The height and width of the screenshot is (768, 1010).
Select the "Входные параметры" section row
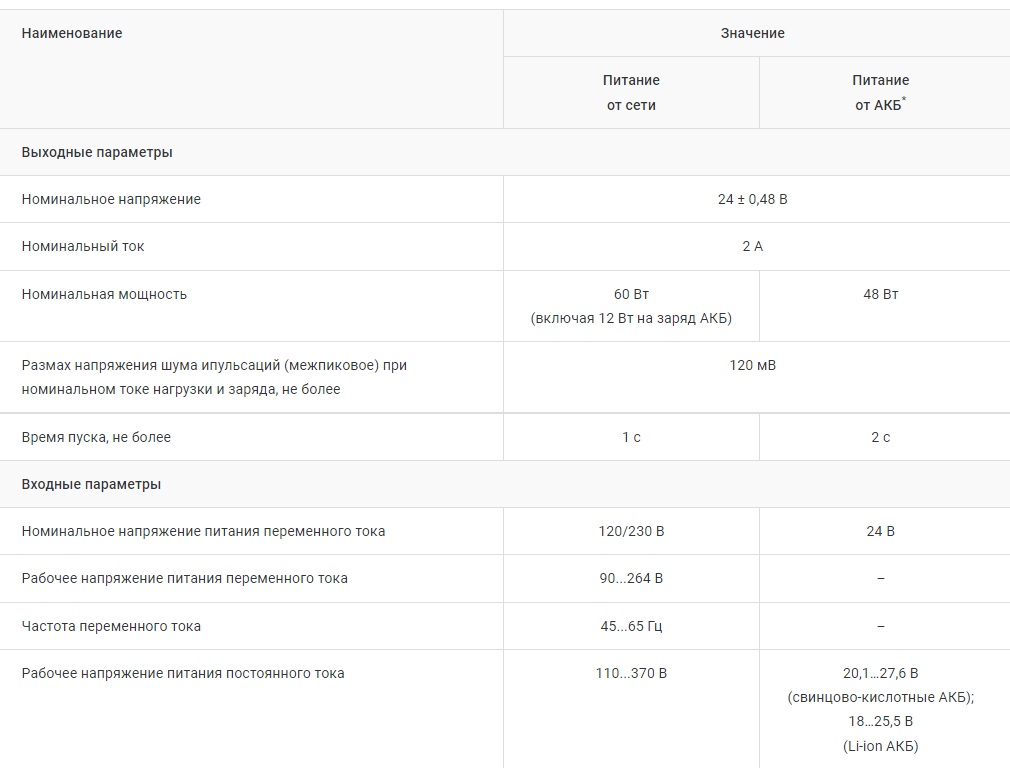(91, 484)
